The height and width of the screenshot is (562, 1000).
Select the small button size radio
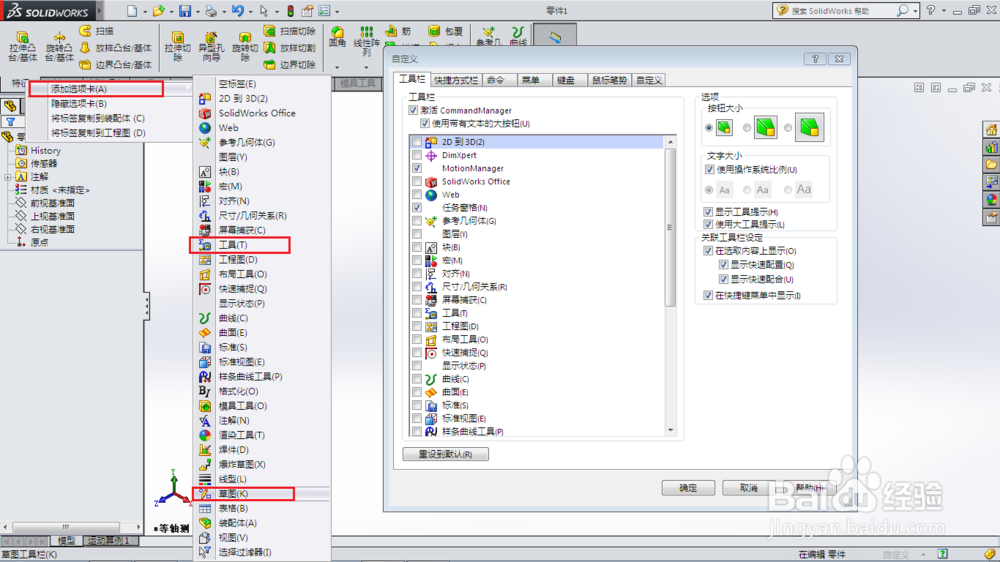709,128
